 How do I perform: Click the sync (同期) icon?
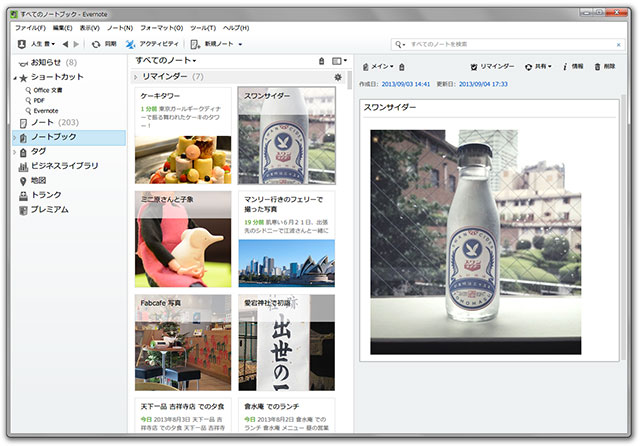point(96,44)
